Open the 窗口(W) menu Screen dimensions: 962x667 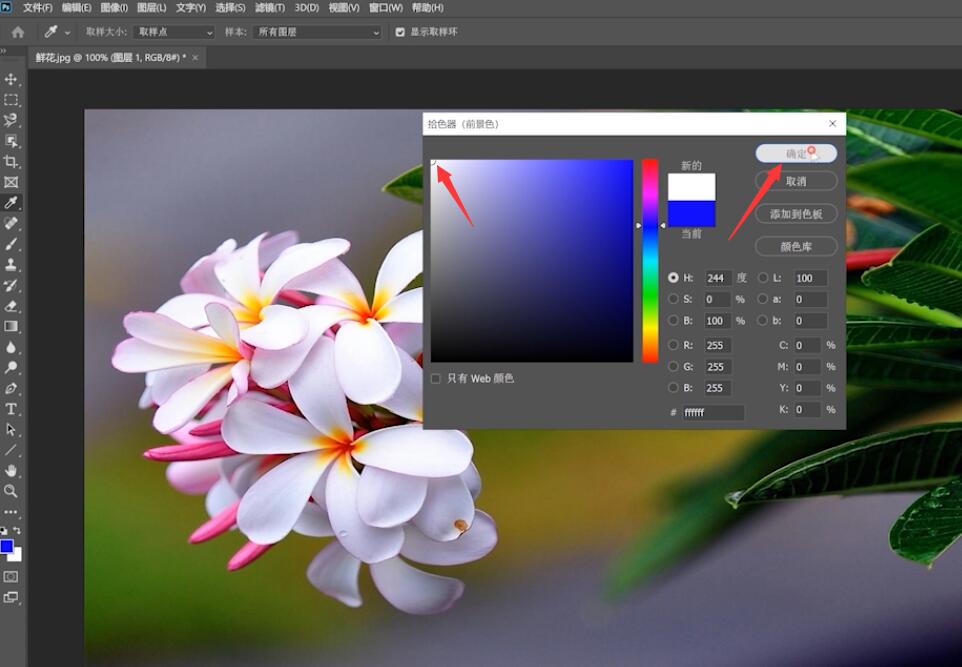tap(386, 8)
